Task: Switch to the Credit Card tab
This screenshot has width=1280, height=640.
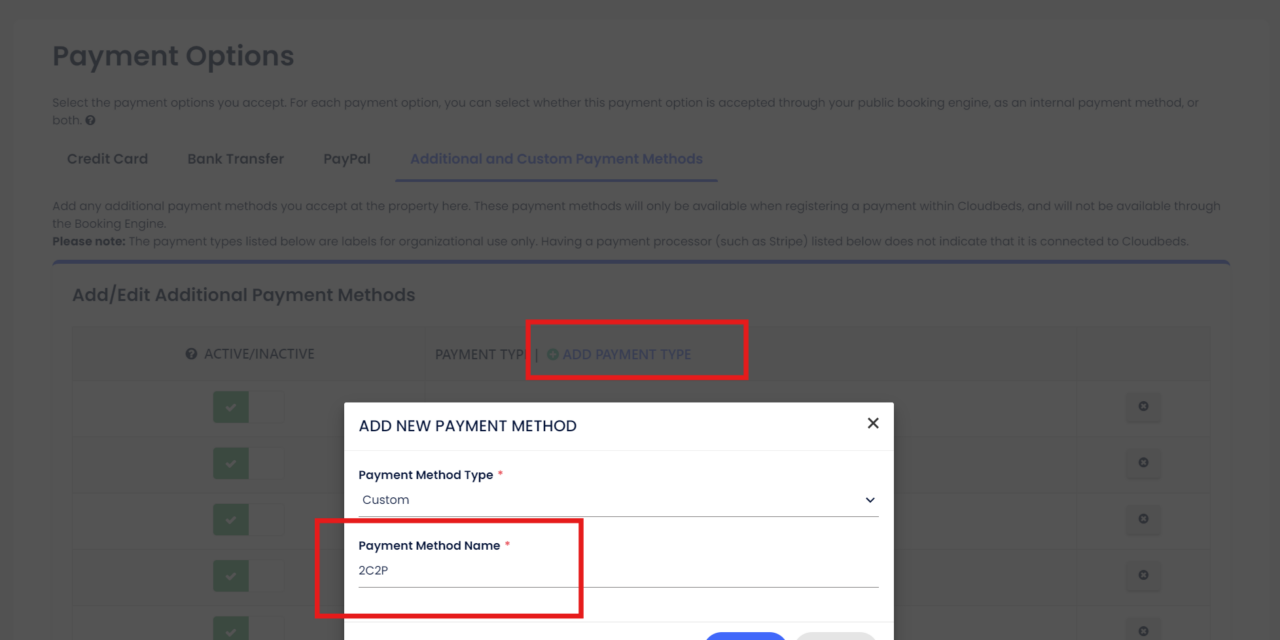Action: tap(107, 158)
